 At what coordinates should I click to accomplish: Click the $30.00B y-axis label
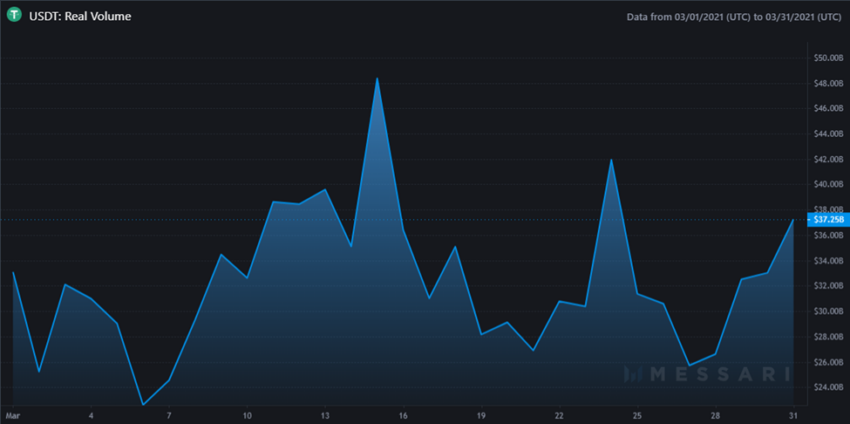tap(829, 311)
